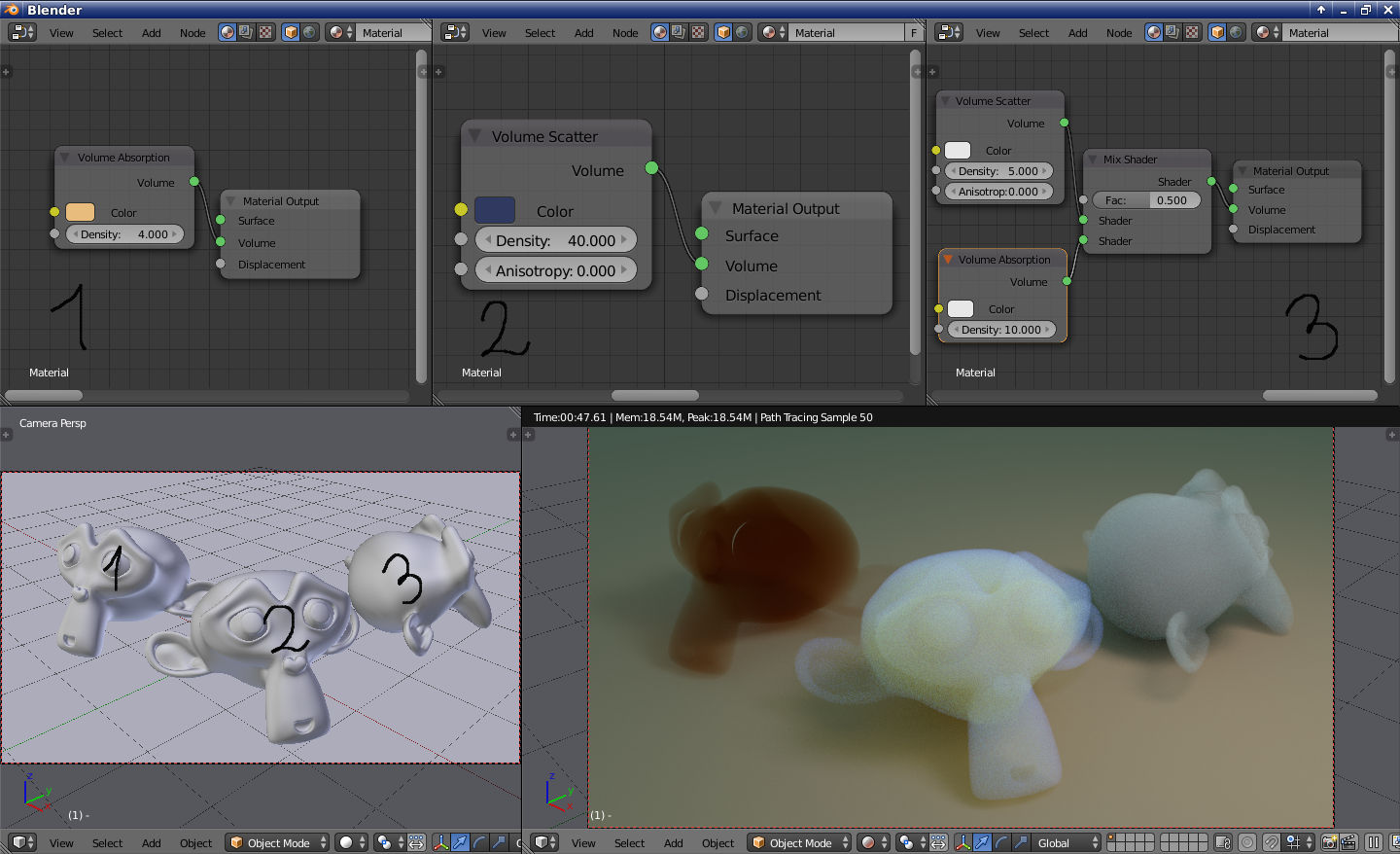The height and width of the screenshot is (854, 1400).
Task: Open Add menu in the Camera Persp viewport
Action: coord(151,843)
